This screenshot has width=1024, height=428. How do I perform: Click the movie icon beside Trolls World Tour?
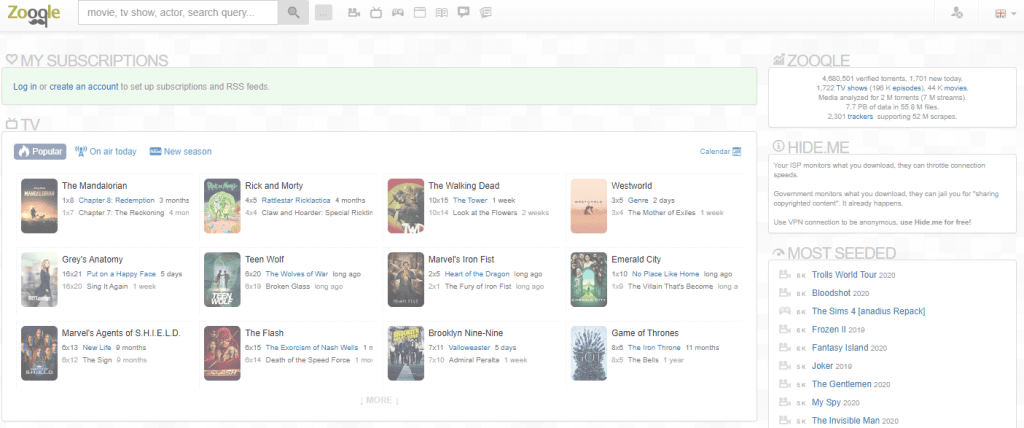[x=785, y=275]
